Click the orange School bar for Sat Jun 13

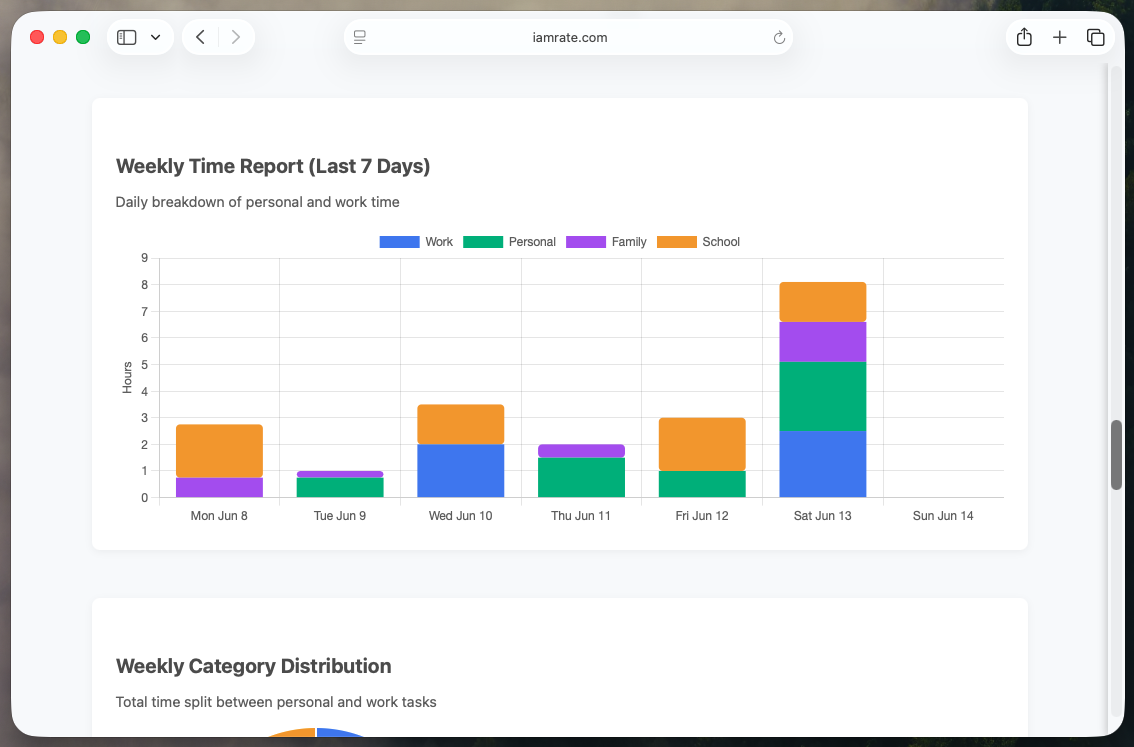823,302
